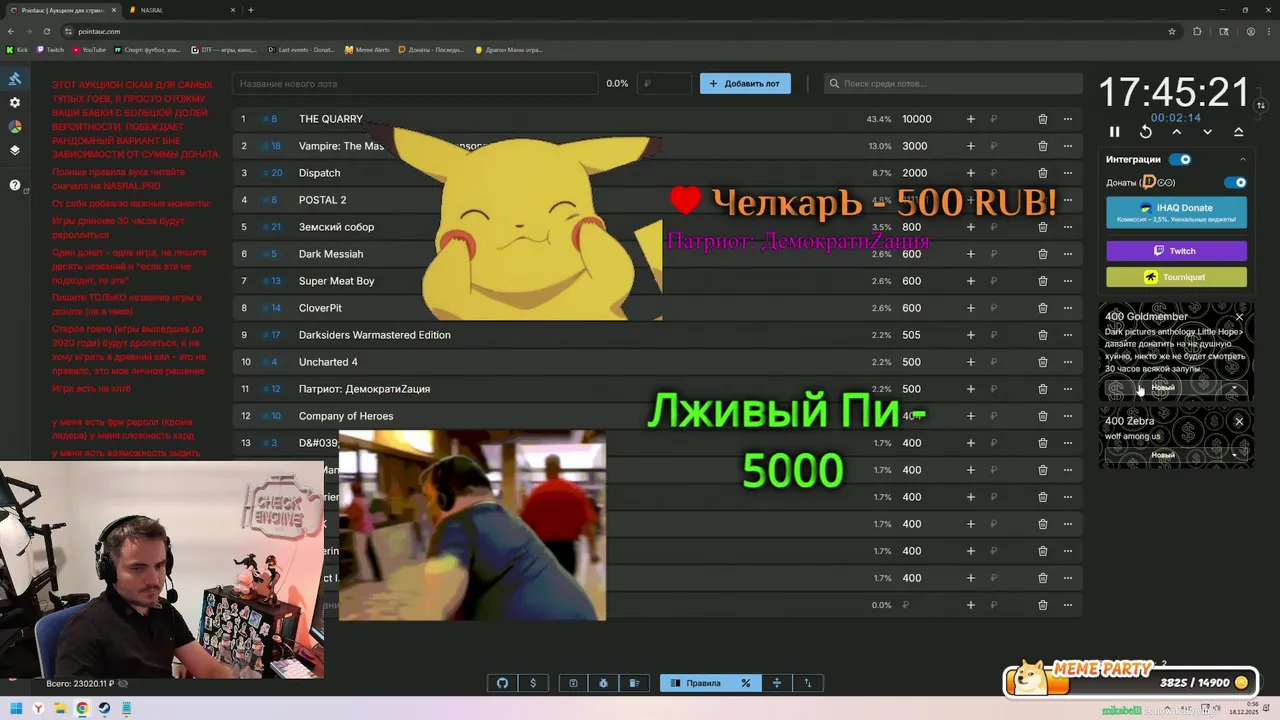Image resolution: width=1280 pixels, height=720 pixels.
Task: Click the new lot amount field
Action: click(x=665, y=84)
